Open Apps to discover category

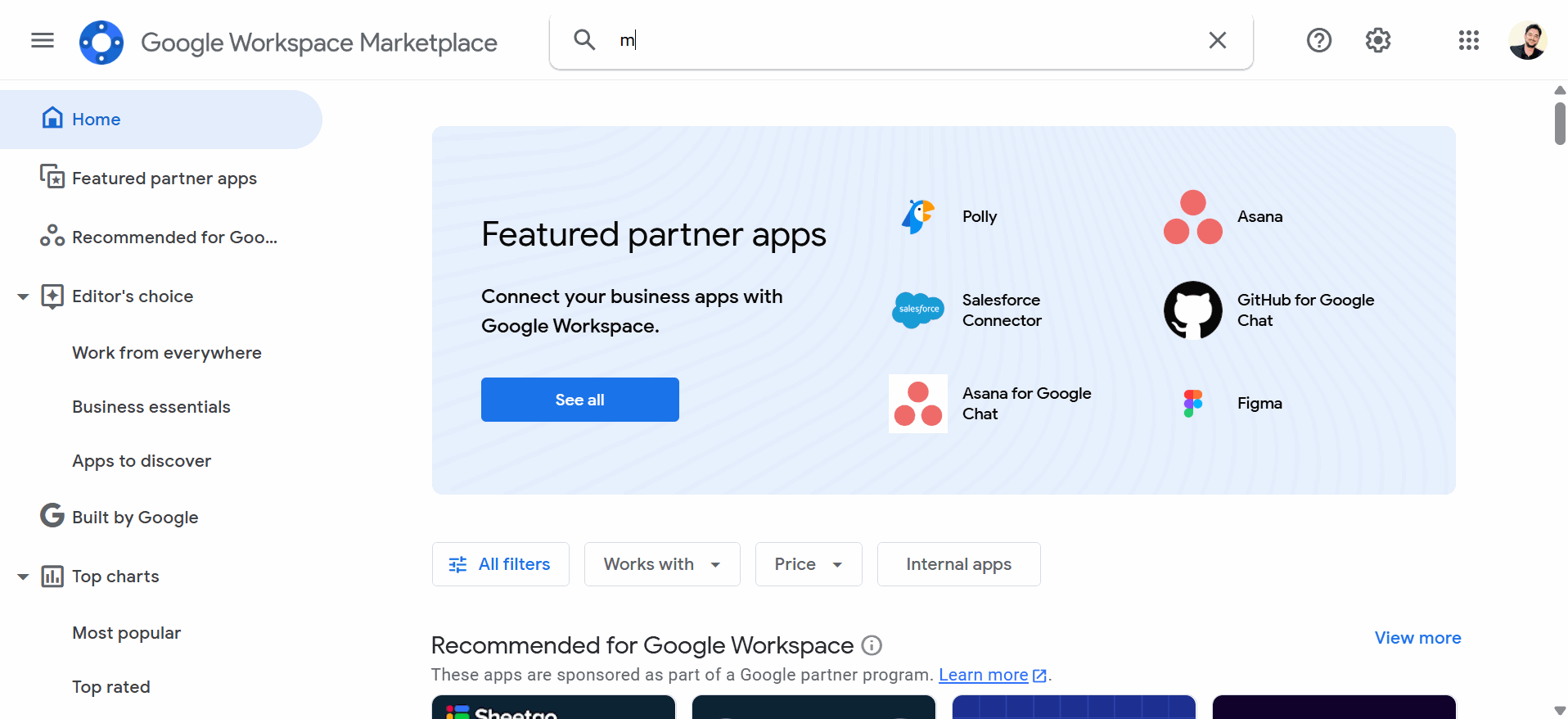142,461
